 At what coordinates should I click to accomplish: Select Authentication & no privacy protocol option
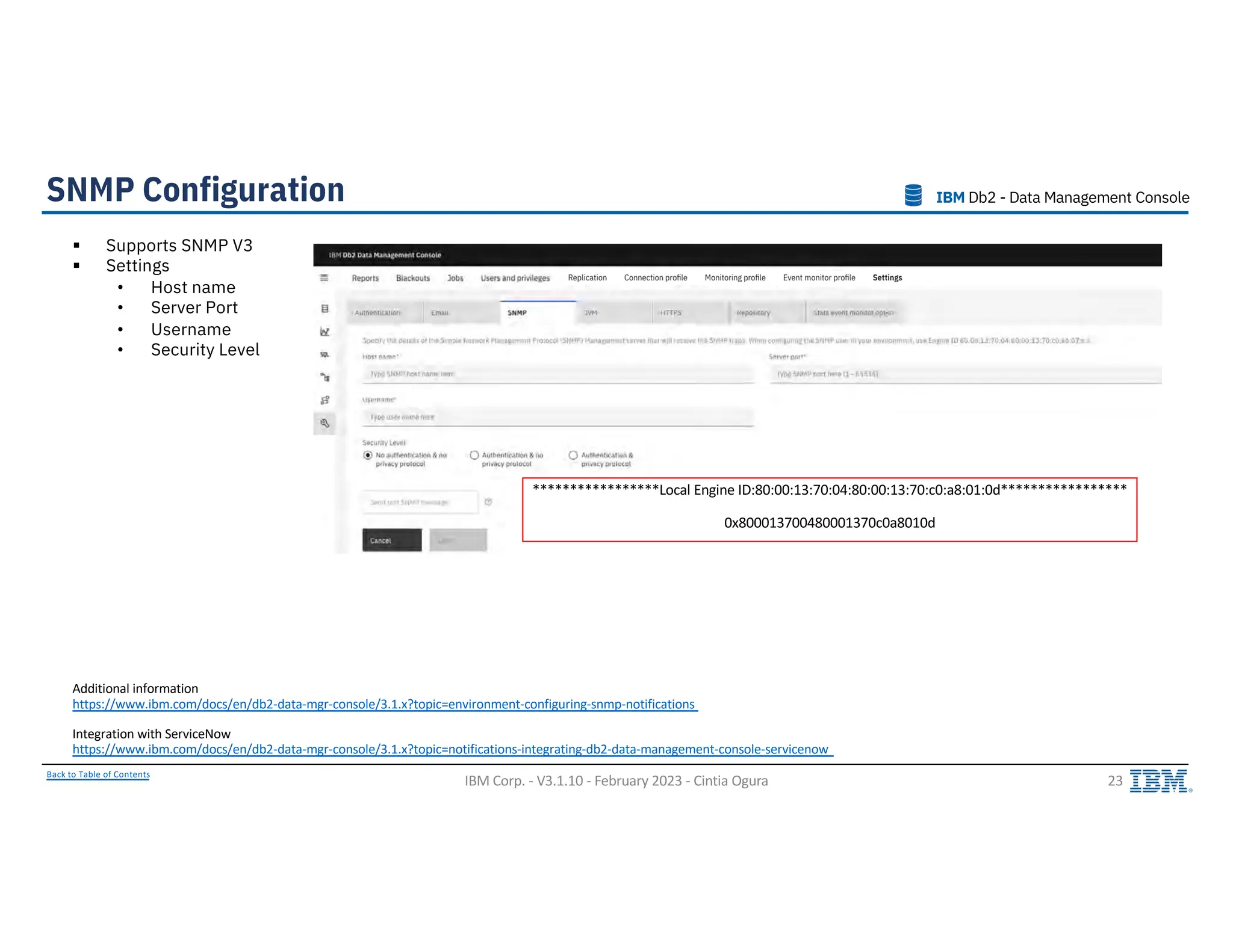474,455
